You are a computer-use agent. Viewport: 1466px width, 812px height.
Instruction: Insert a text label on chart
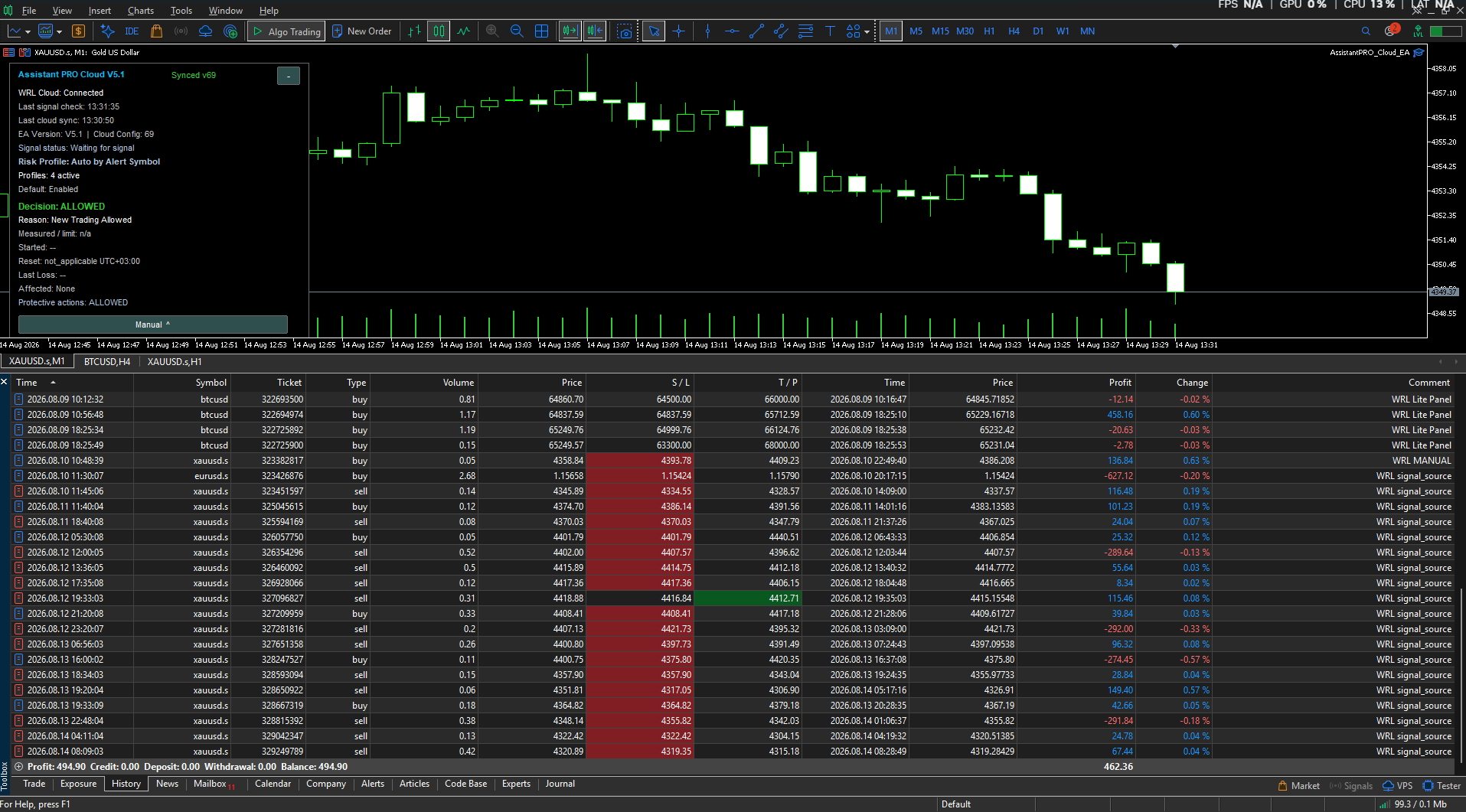(830, 31)
